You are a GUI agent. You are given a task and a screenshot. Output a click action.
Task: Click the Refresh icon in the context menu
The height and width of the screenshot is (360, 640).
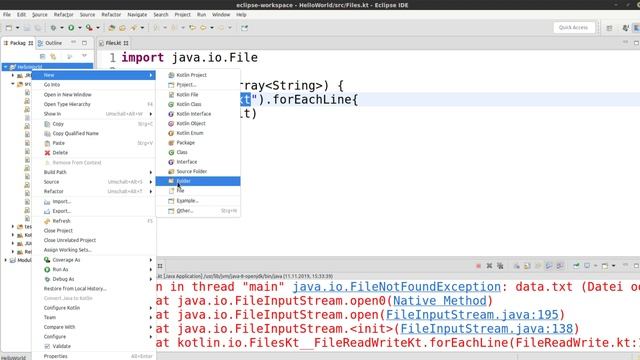tap(47, 221)
